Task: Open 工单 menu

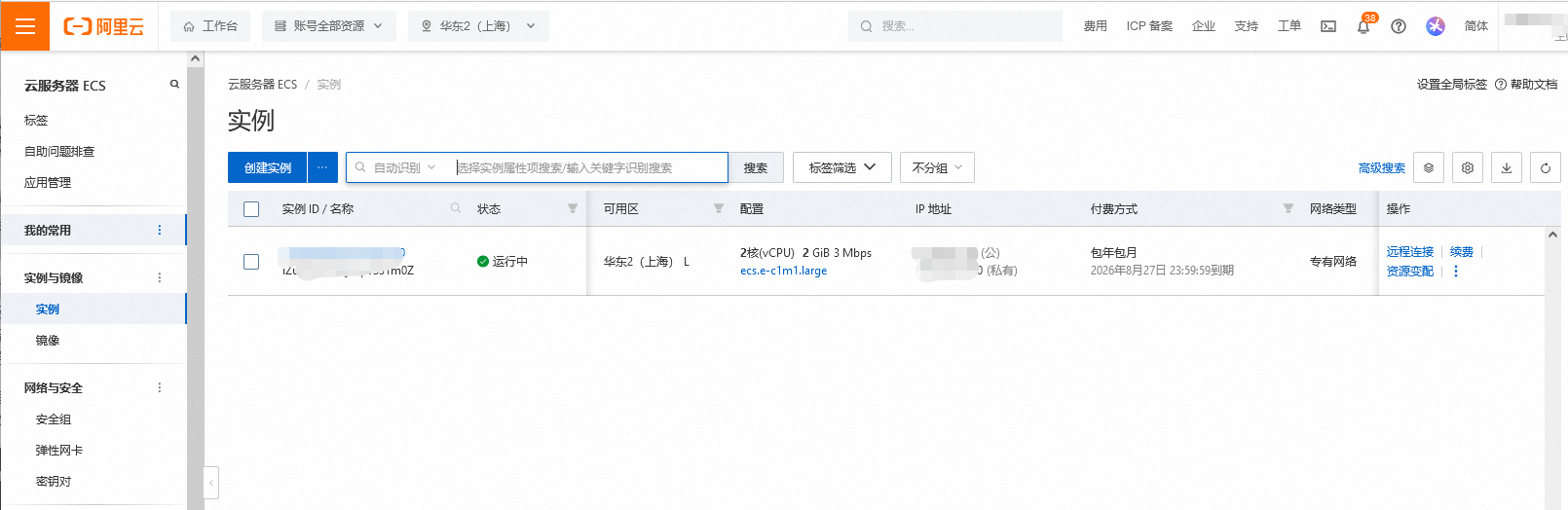Action: (x=1289, y=26)
